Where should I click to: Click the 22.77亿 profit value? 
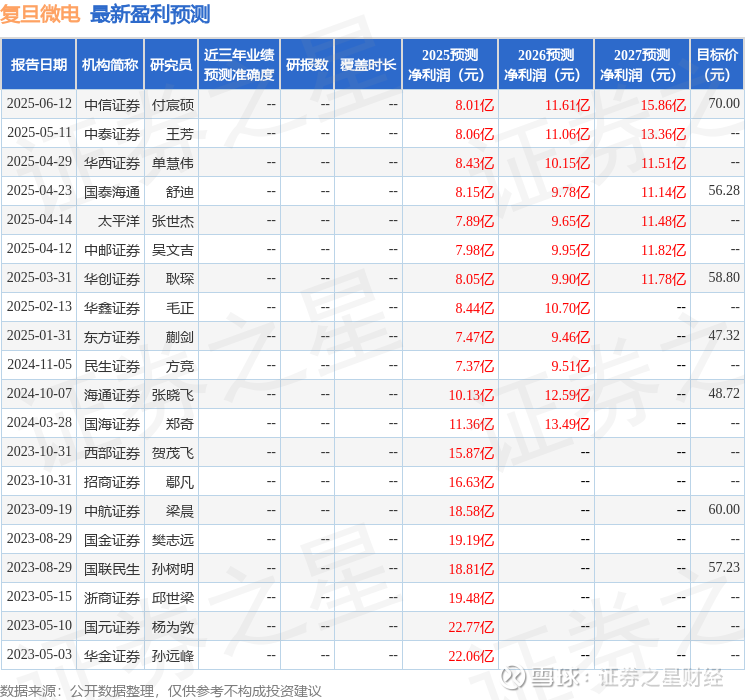click(x=471, y=627)
